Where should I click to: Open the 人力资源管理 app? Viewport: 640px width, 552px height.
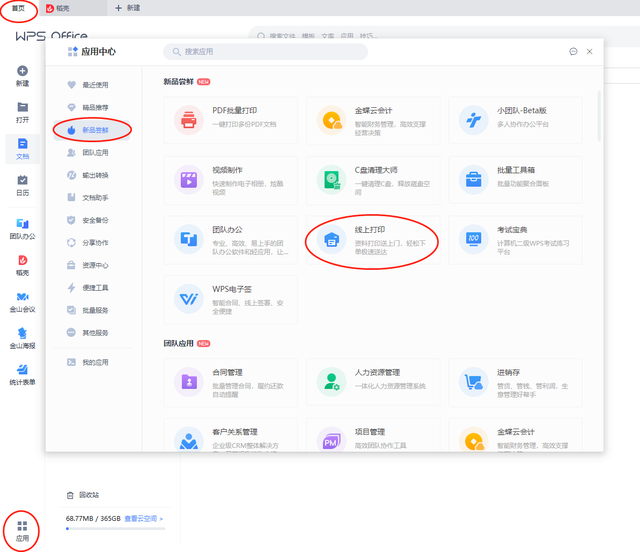coord(331,381)
